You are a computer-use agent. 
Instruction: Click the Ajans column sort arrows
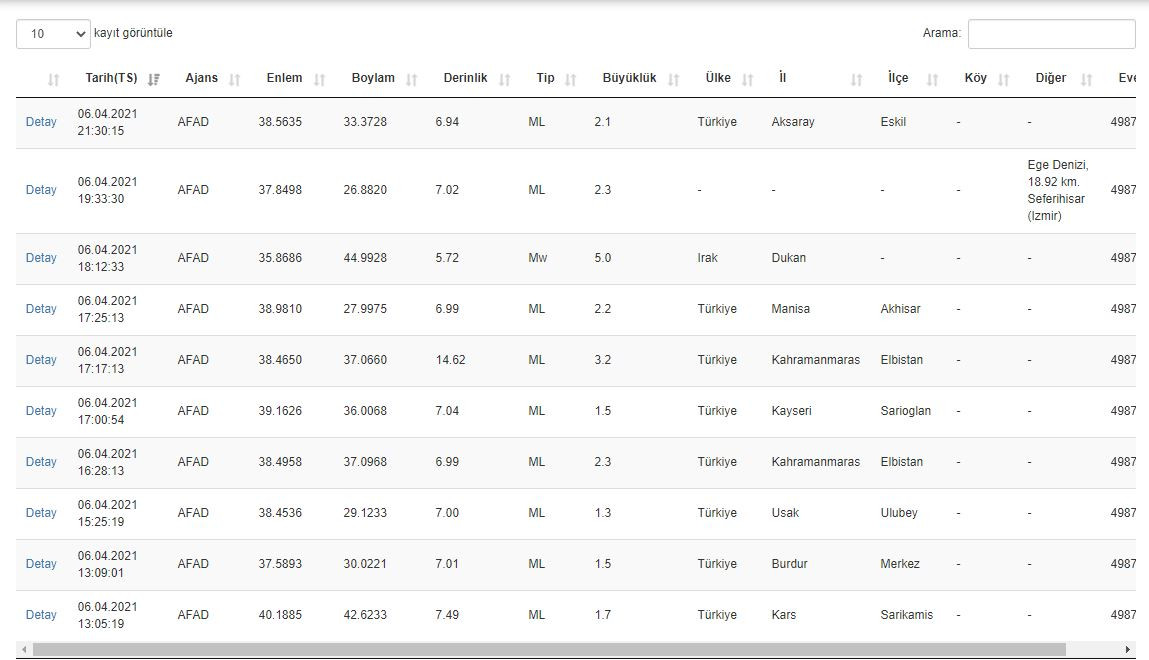coord(235,79)
